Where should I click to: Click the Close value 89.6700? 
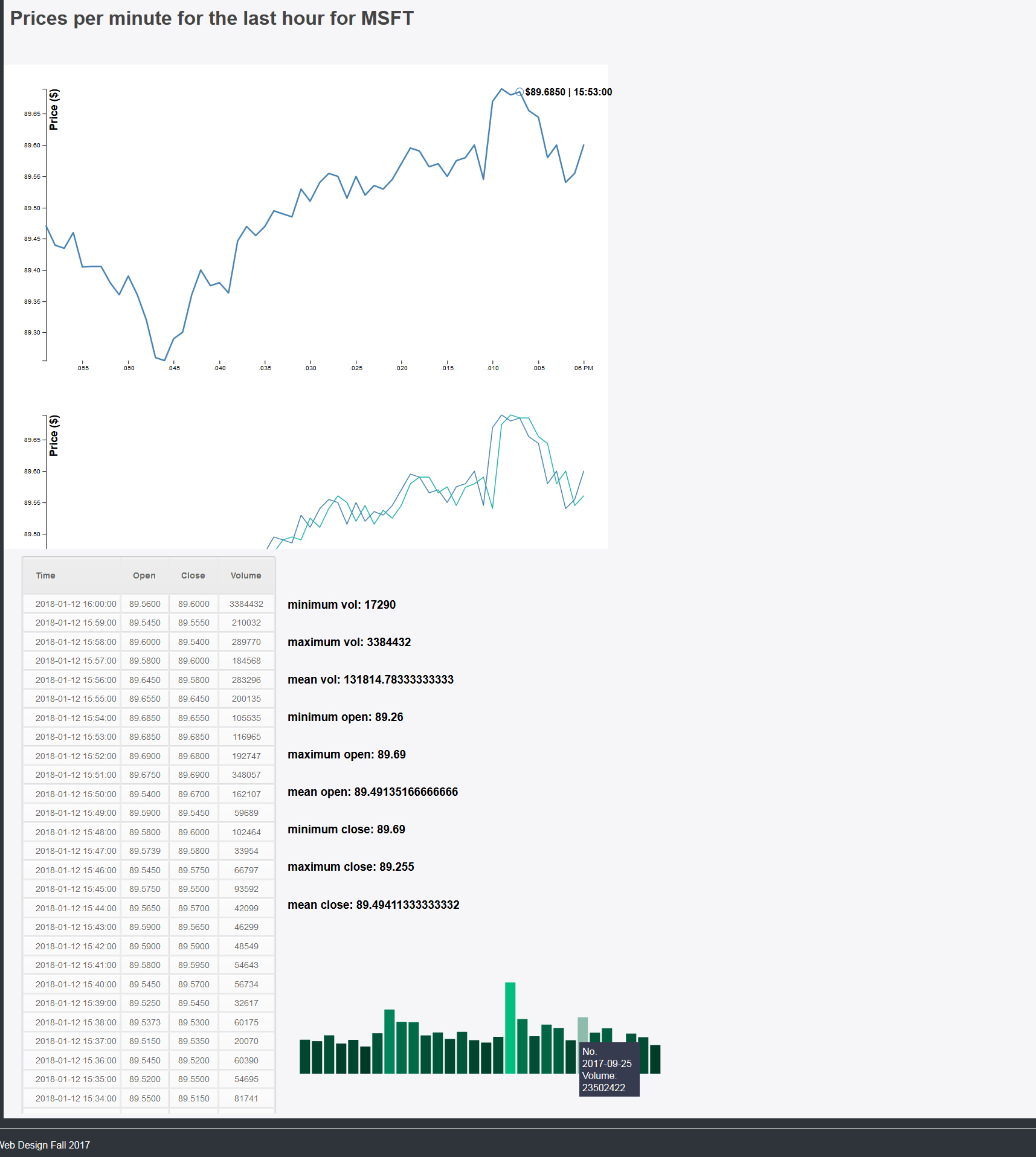coord(194,794)
